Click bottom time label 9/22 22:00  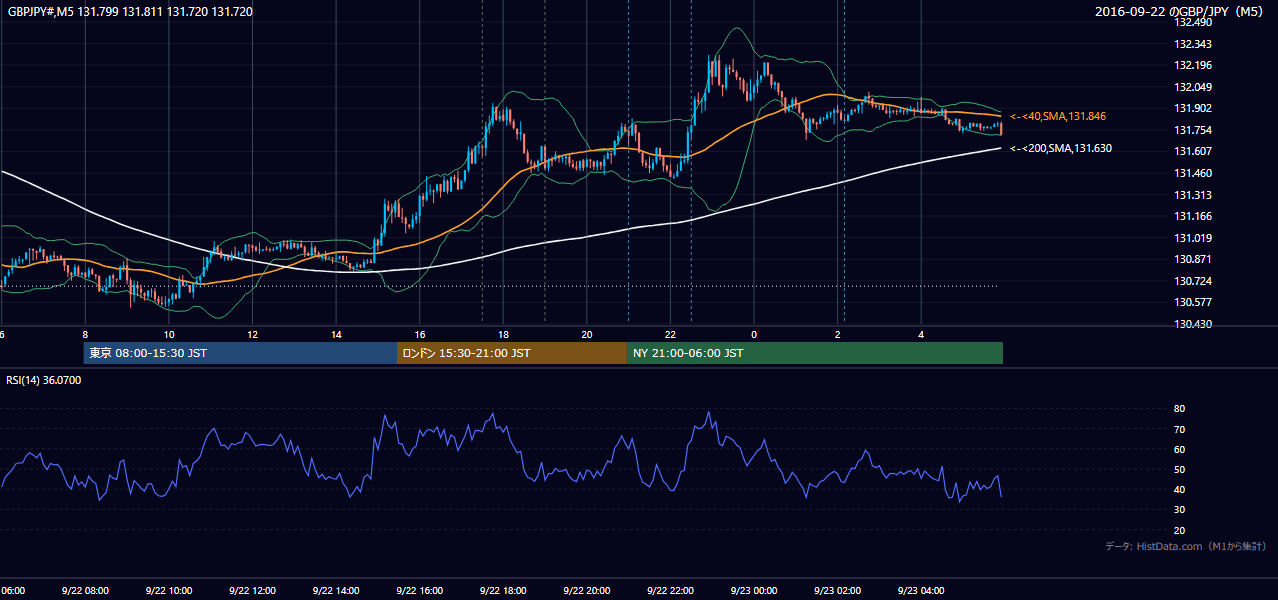tap(671, 591)
